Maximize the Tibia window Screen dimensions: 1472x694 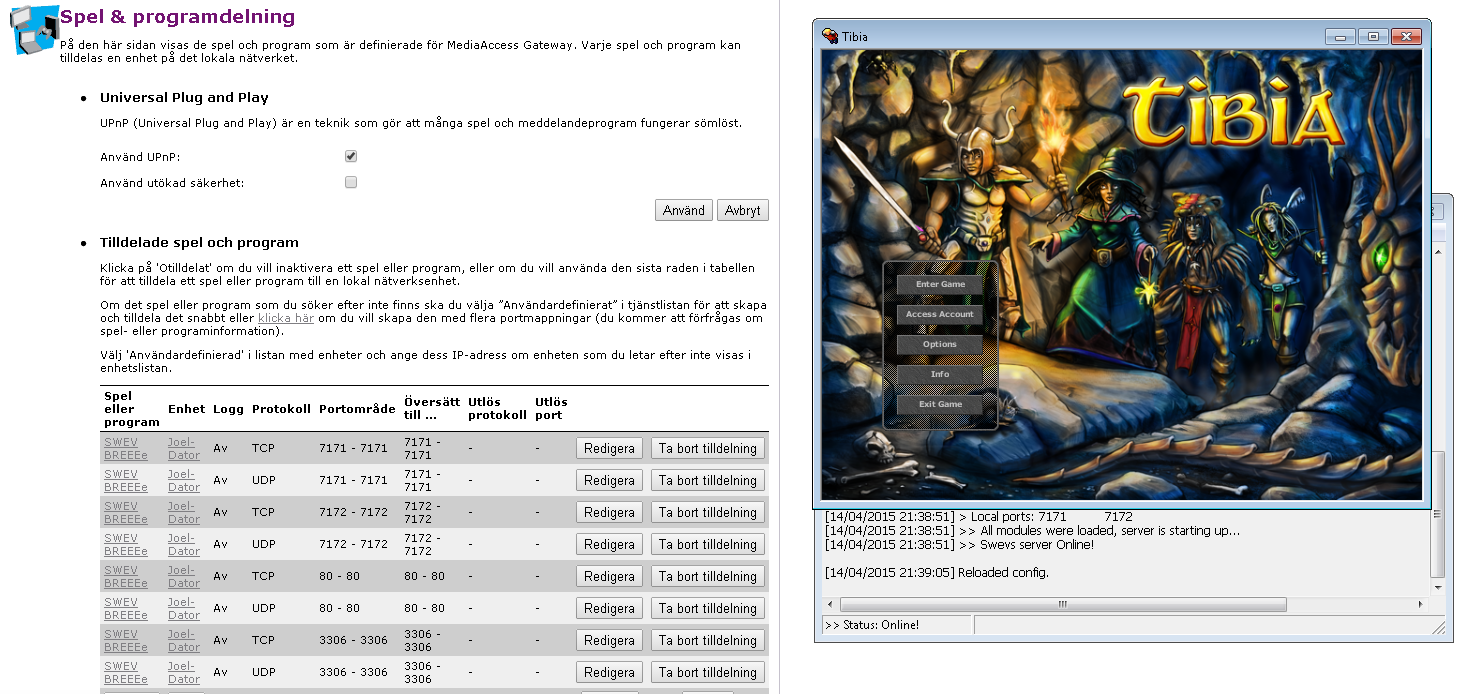click(x=1373, y=36)
